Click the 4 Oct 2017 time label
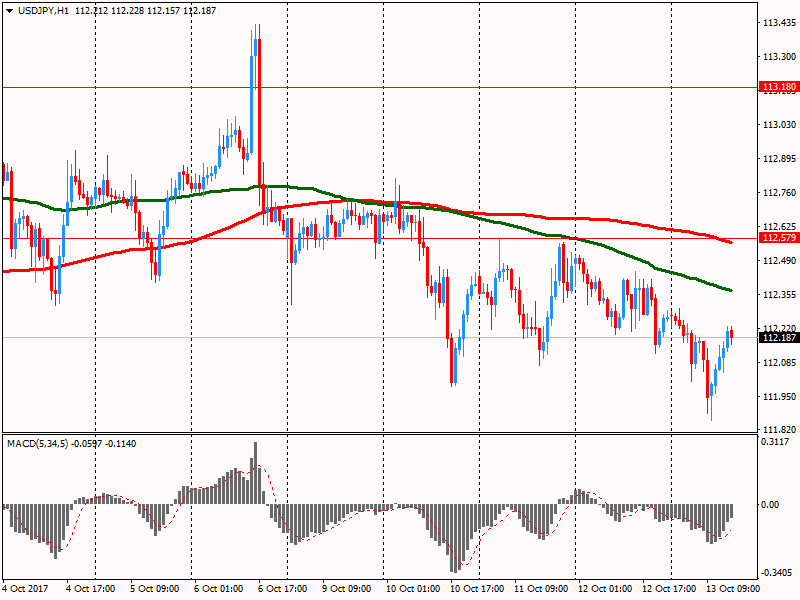 [x=26, y=589]
